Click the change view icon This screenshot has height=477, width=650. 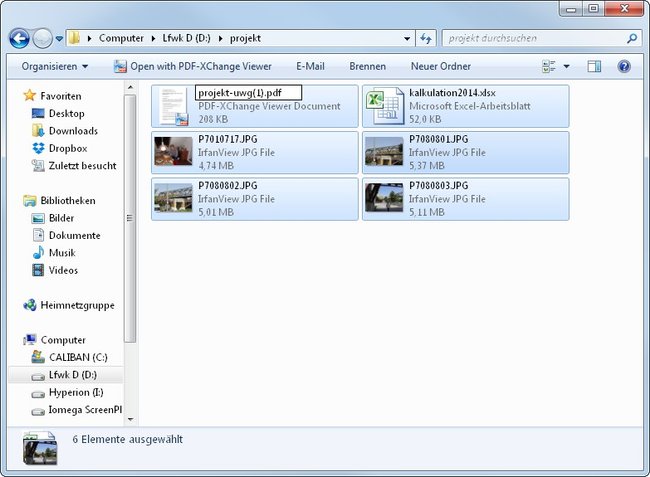click(x=549, y=66)
